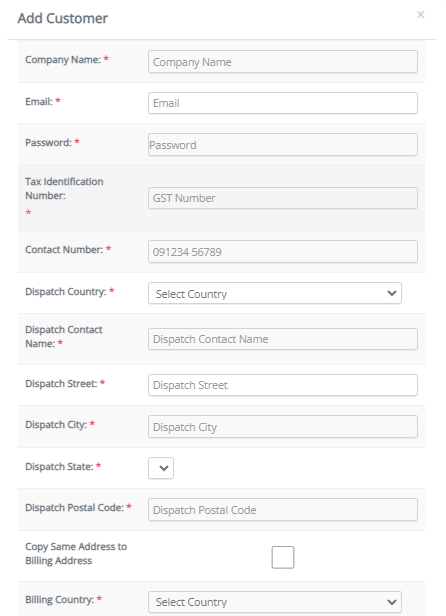Click the Add Customer dialog title
This screenshot has width=446, height=616.
click(62, 18)
